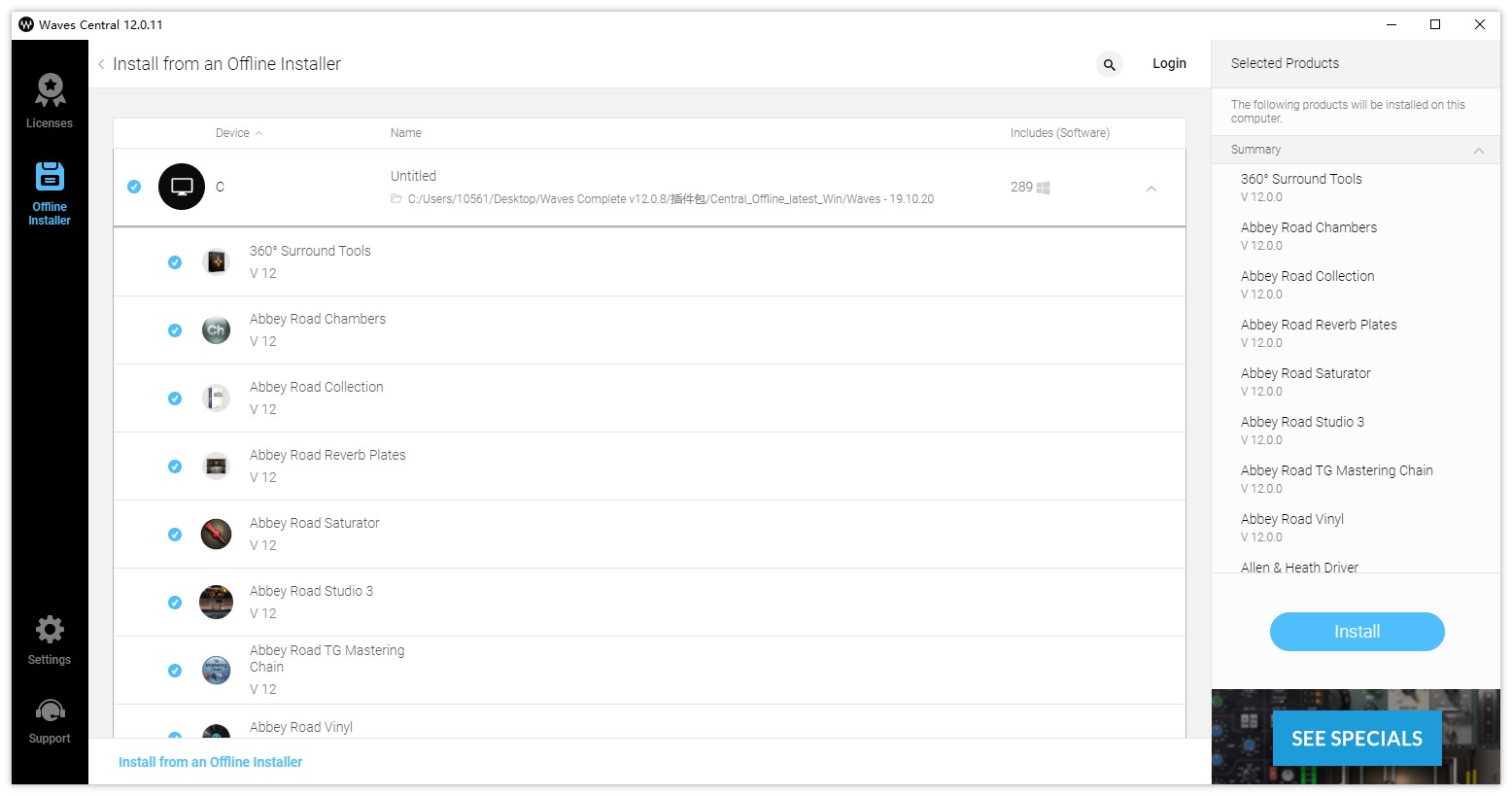Select Abbey Road Saturator summary entry

tap(1305, 381)
